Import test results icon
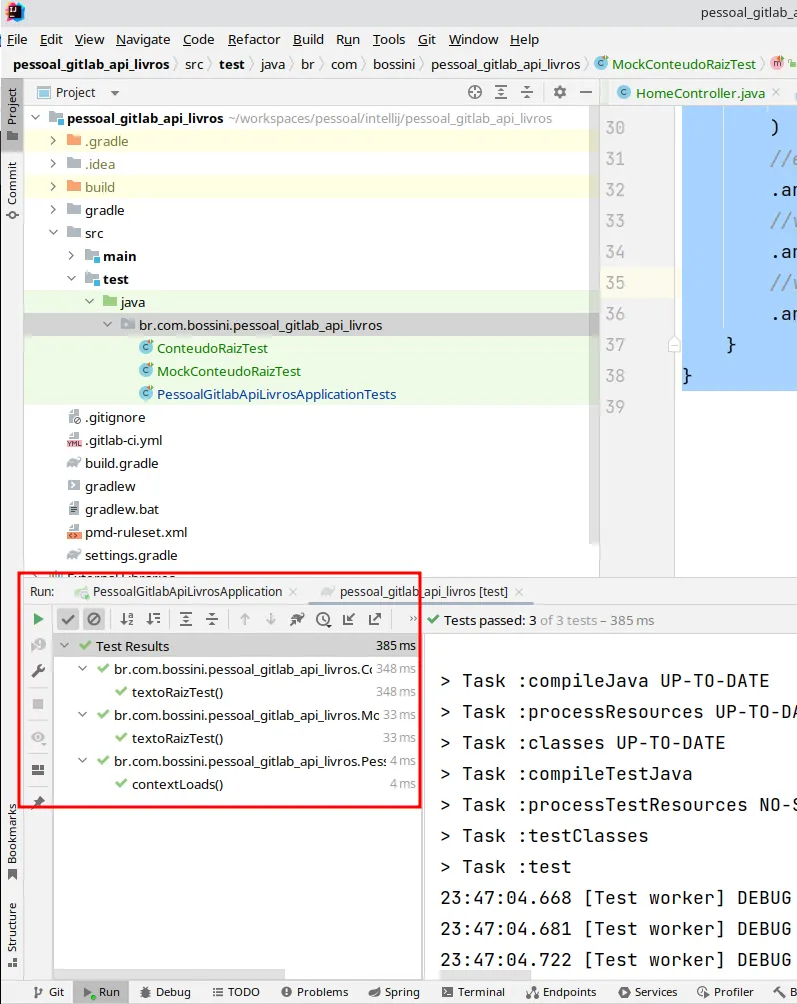 coord(349,619)
